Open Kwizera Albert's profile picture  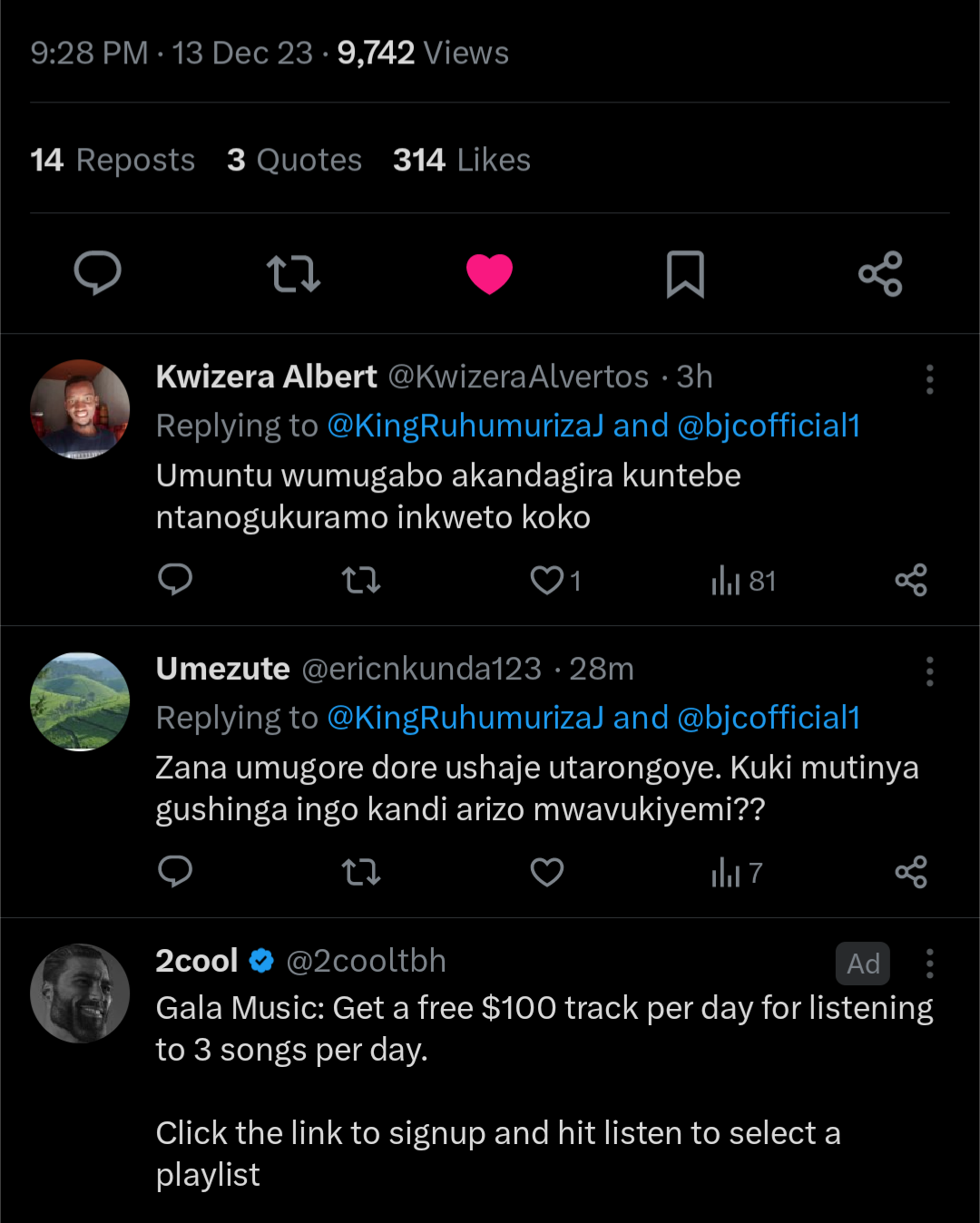(80, 409)
